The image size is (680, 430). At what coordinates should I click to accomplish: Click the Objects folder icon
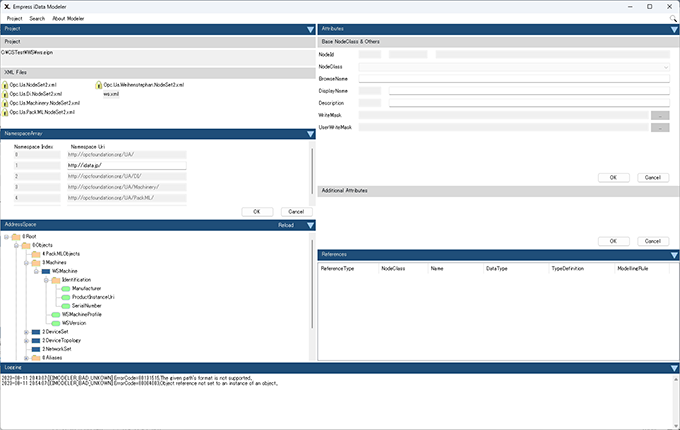coord(26,245)
